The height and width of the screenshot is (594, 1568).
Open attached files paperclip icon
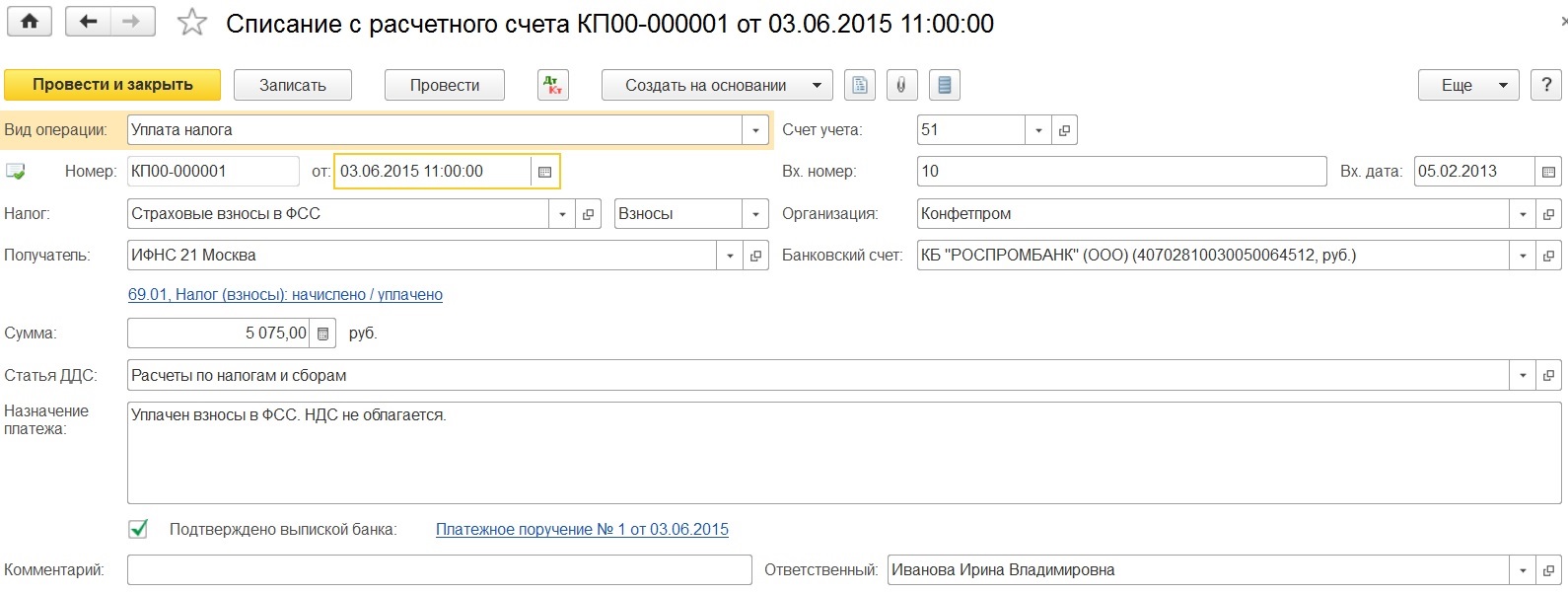click(900, 85)
